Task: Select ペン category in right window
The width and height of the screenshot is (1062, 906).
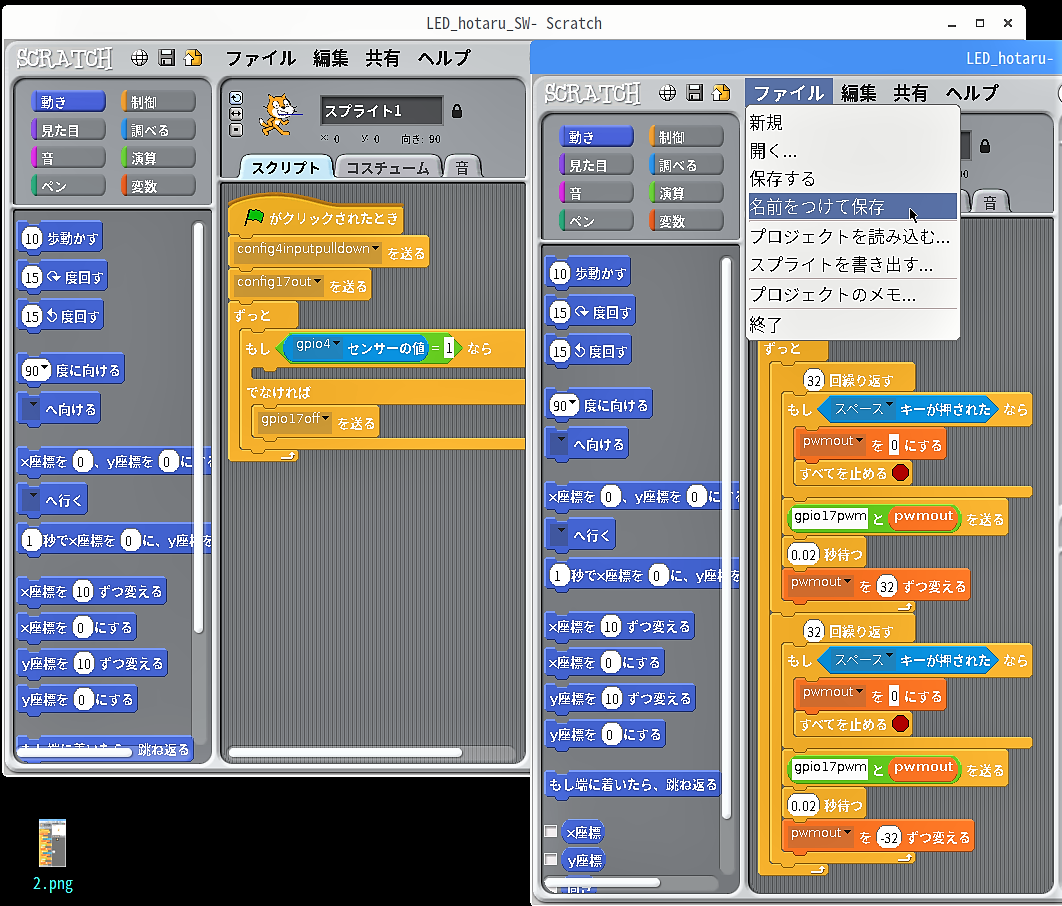Action: tap(597, 221)
